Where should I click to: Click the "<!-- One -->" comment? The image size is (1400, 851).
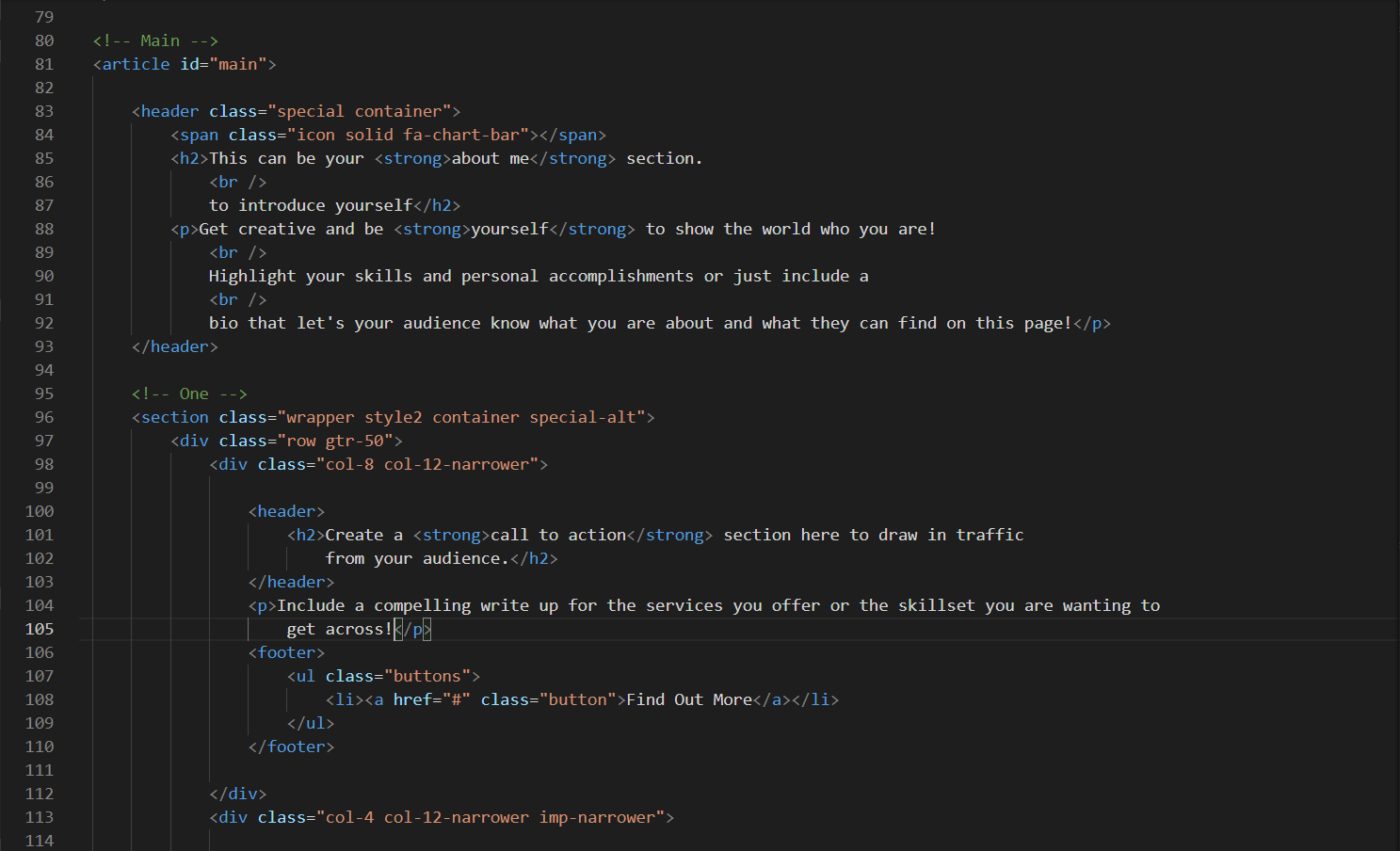tap(189, 393)
